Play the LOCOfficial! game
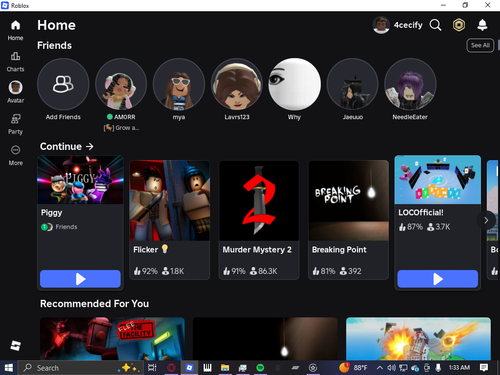Image resolution: width=500 pixels, height=375 pixels. (438, 279)
